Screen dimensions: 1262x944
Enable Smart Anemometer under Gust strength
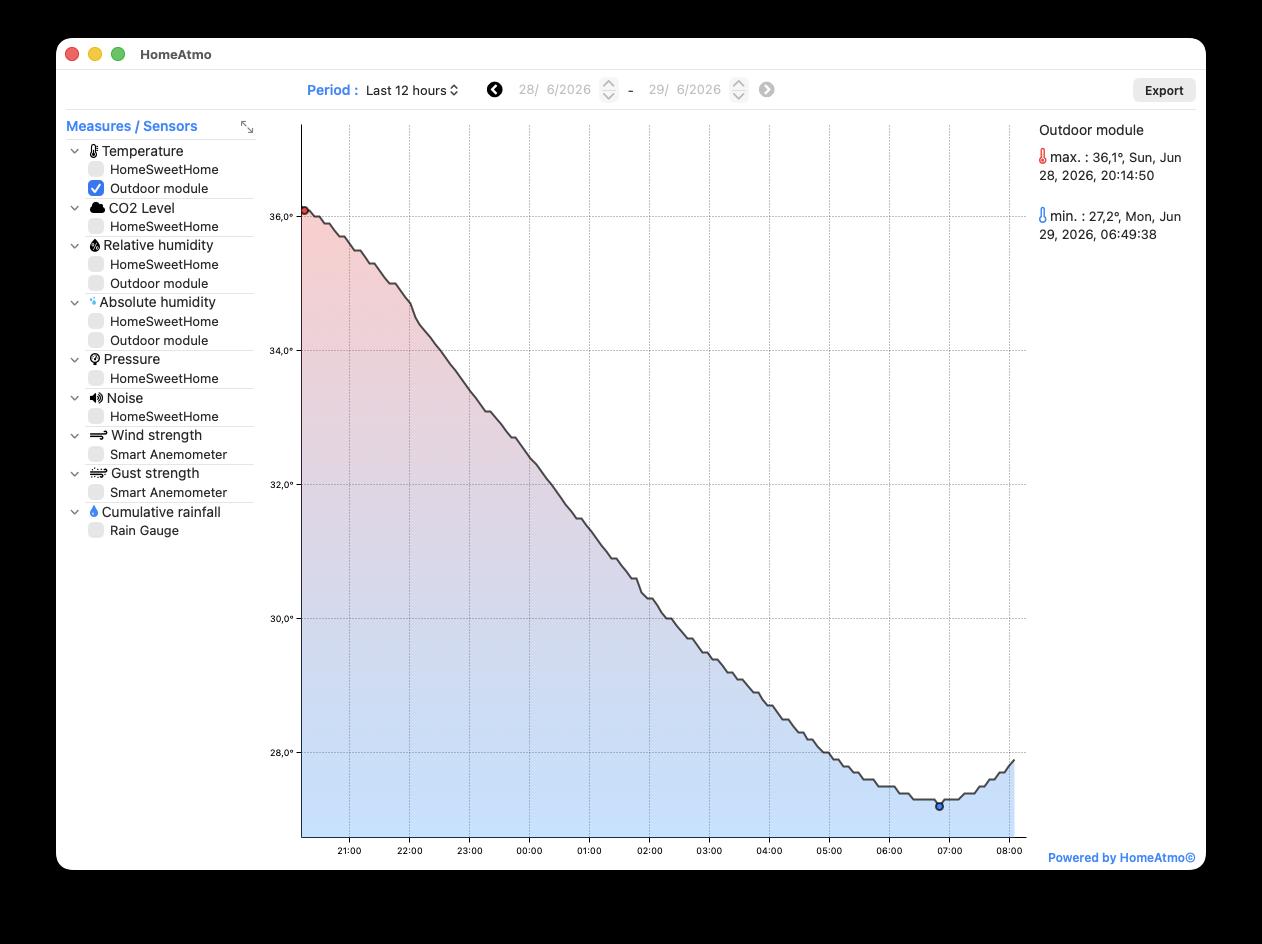point(96,493)
